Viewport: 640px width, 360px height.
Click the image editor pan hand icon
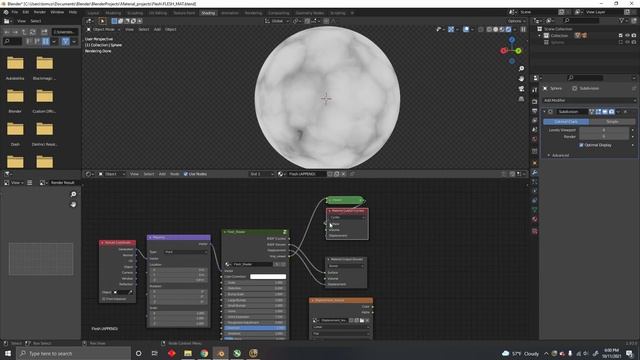[x=73, y=204]
